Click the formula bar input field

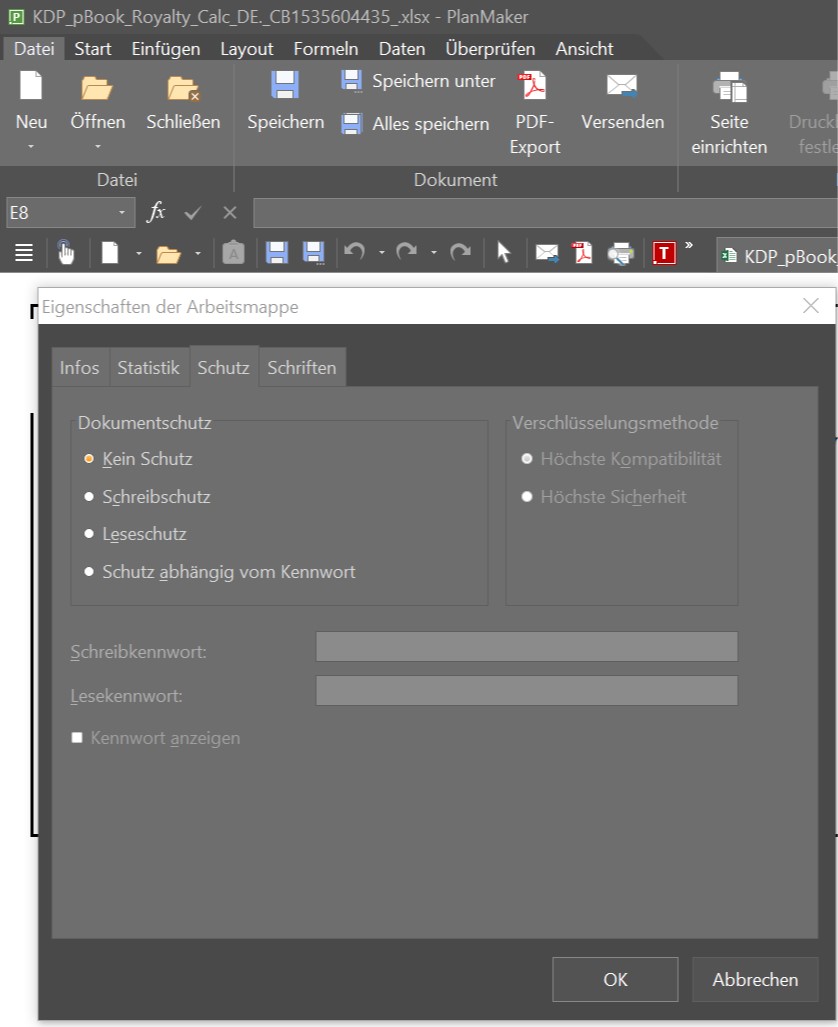click(x=545, y=213)
